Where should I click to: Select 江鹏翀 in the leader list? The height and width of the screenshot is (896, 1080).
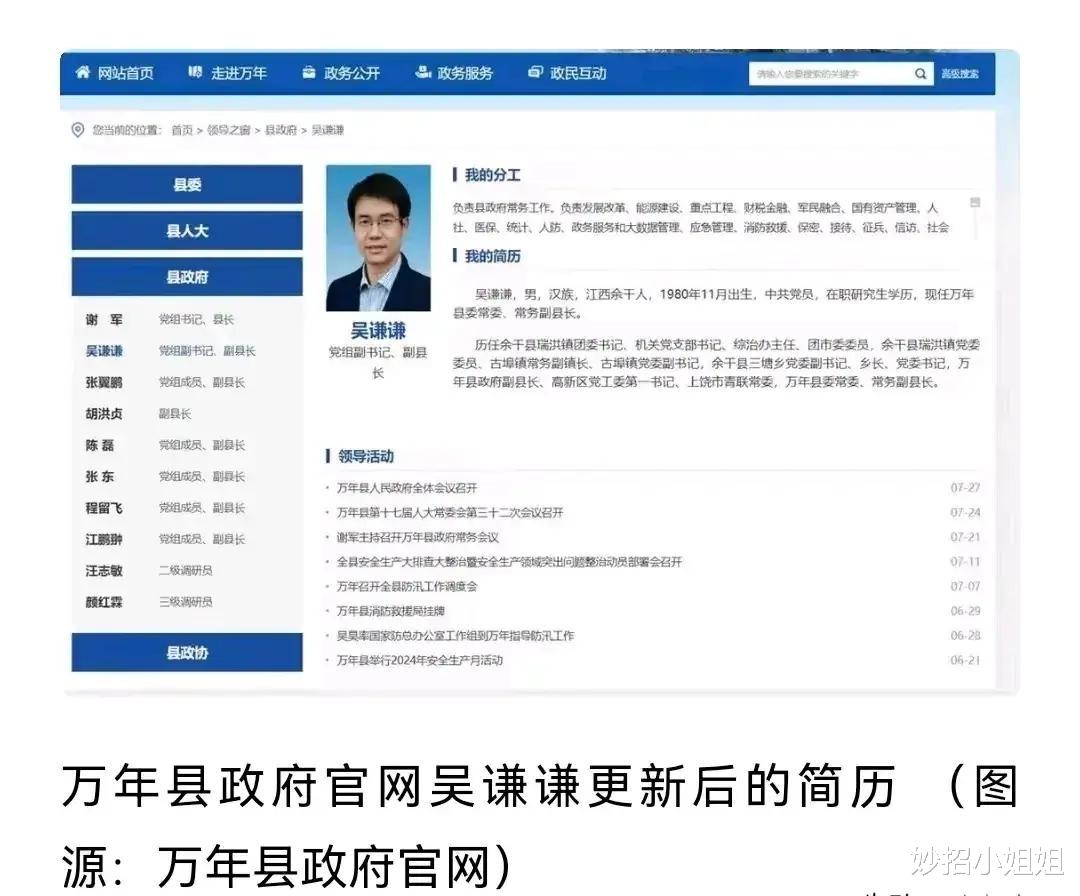tap(104, 539)
